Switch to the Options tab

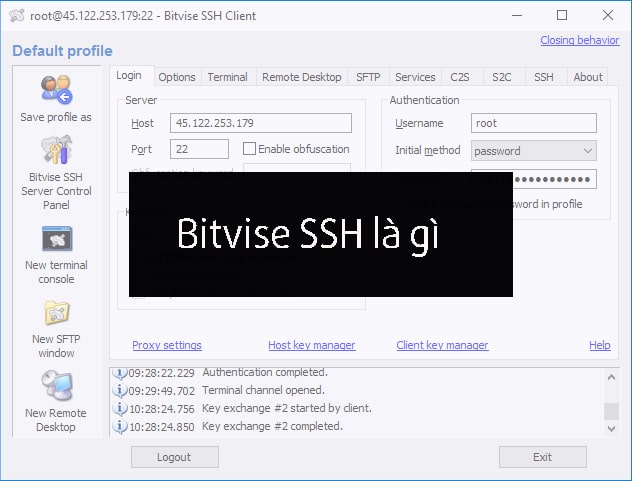point(177,77)
